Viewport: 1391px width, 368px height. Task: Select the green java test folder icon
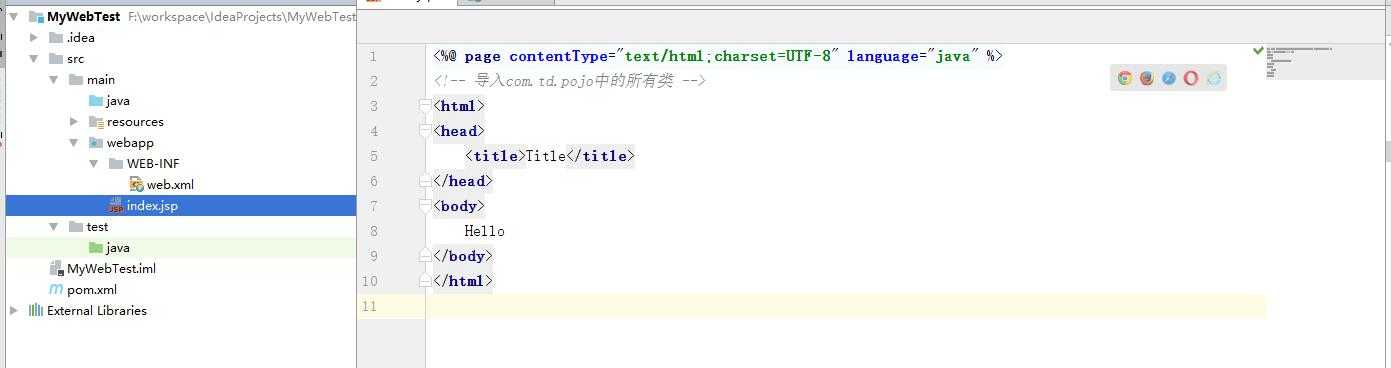click(x=96, y=248)
